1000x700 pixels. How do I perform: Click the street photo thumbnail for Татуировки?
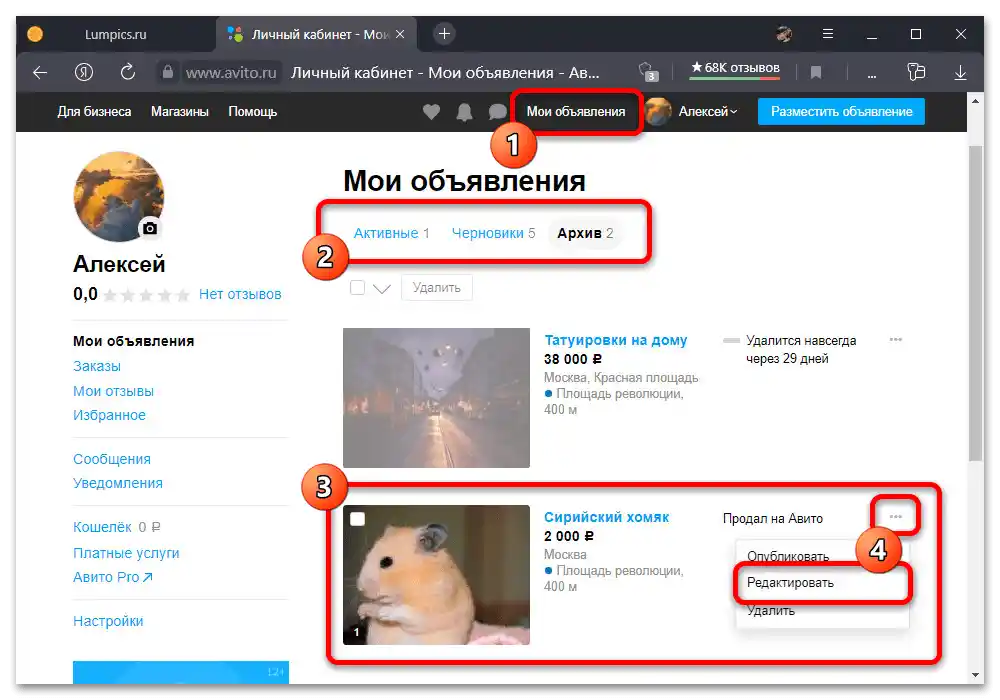[436, 398]
